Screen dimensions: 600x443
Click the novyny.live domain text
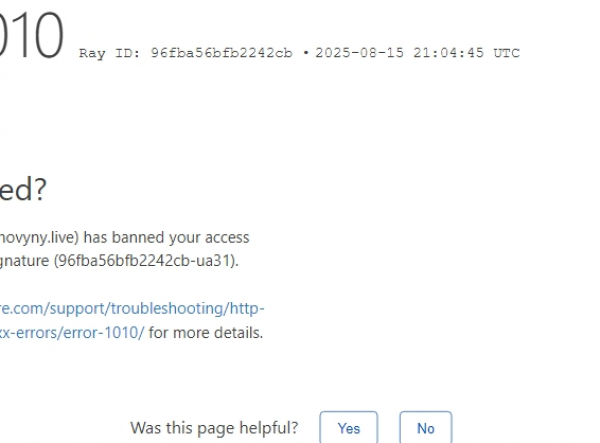(37, 238)
